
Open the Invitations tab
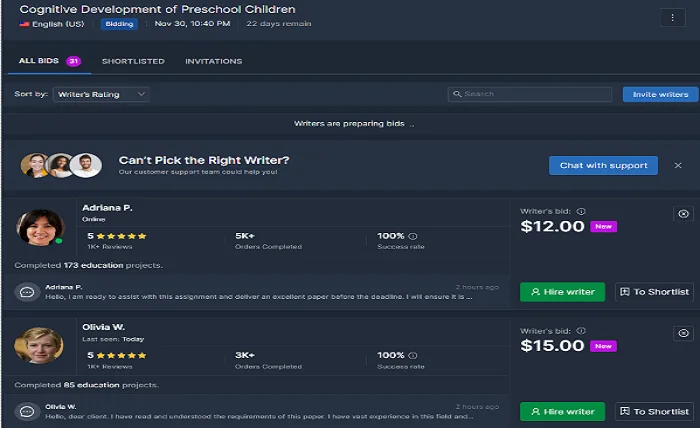[213, 61]
